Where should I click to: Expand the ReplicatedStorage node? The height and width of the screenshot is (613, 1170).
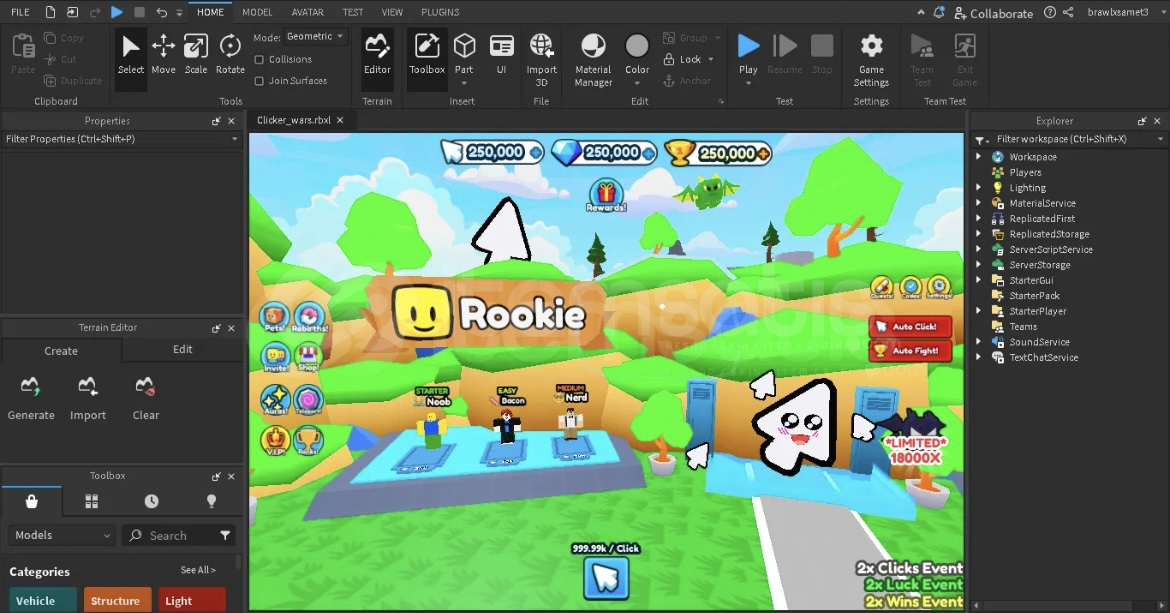pos(978,234)
